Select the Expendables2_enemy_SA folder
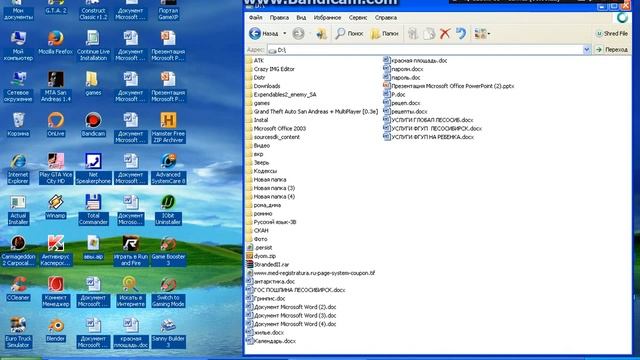This screenshot has height=360, width=640. click(x=281, y=95)
